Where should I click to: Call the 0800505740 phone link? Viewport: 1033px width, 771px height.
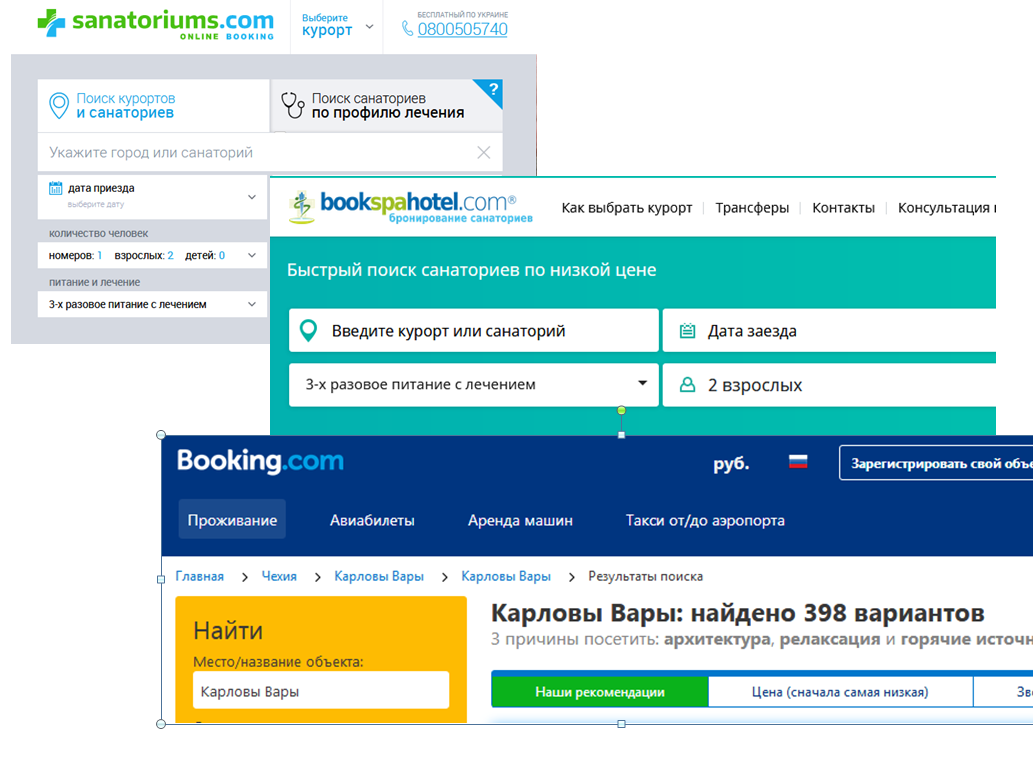(x=462, y=29)
